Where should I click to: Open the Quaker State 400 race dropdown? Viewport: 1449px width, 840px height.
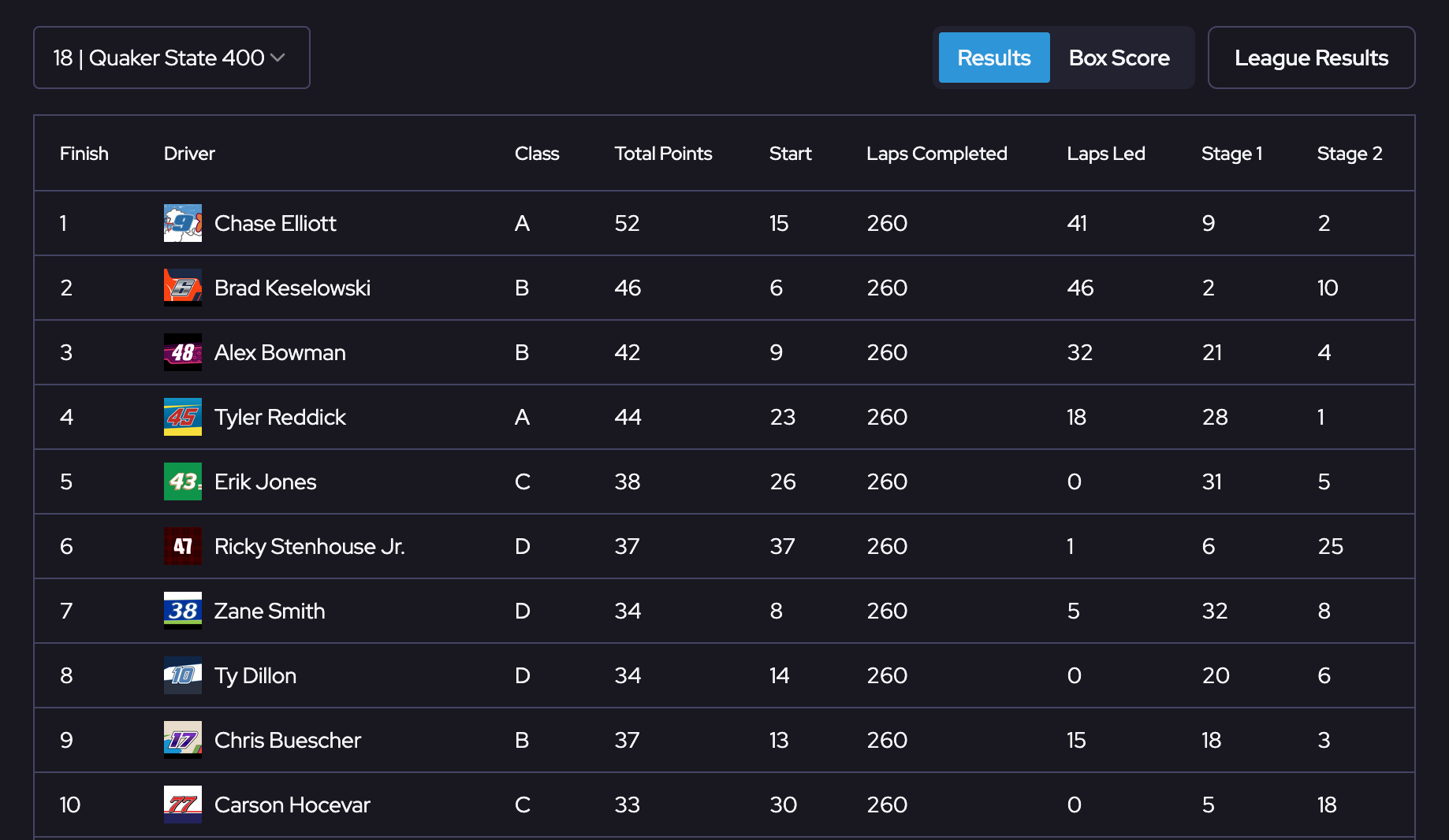tap(171, 58)
